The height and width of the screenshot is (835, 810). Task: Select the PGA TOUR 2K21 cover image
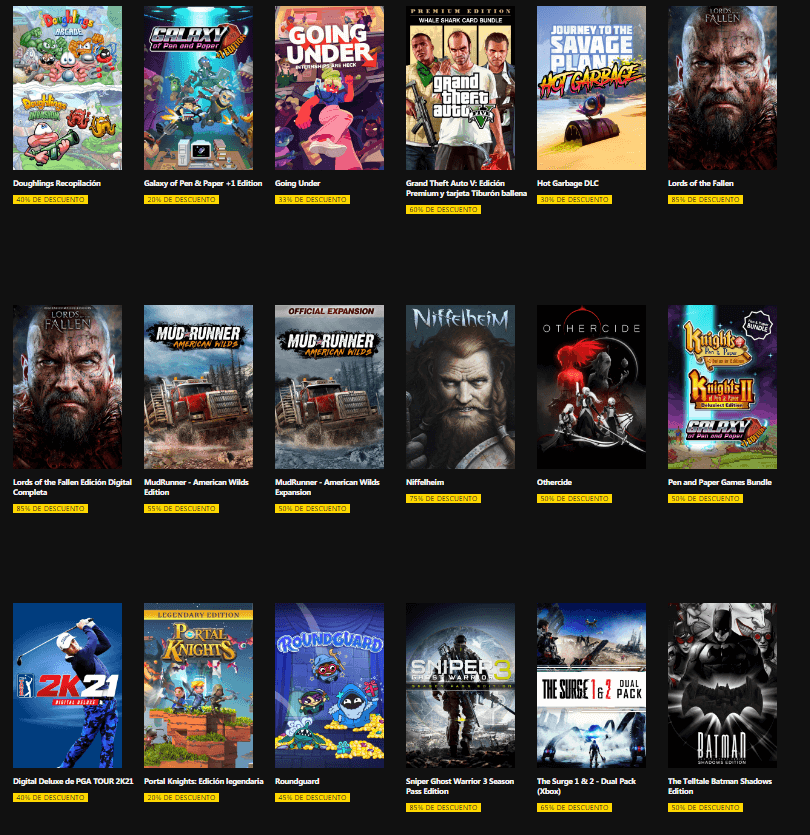tap(67, 685)
